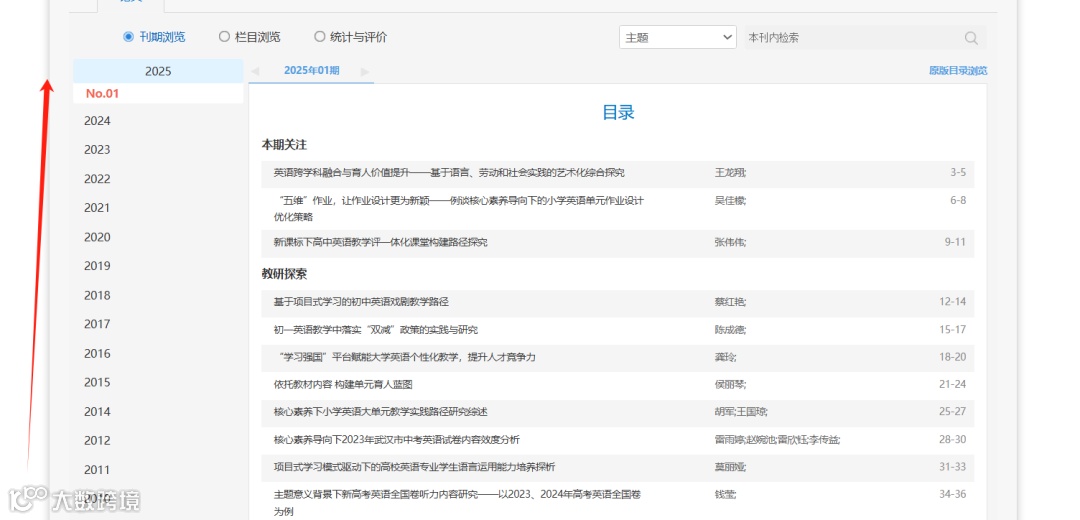Viewport: 1080px width, 520px height.
Task: Click author name 蔡红艳
Action: tap(730, 302)
